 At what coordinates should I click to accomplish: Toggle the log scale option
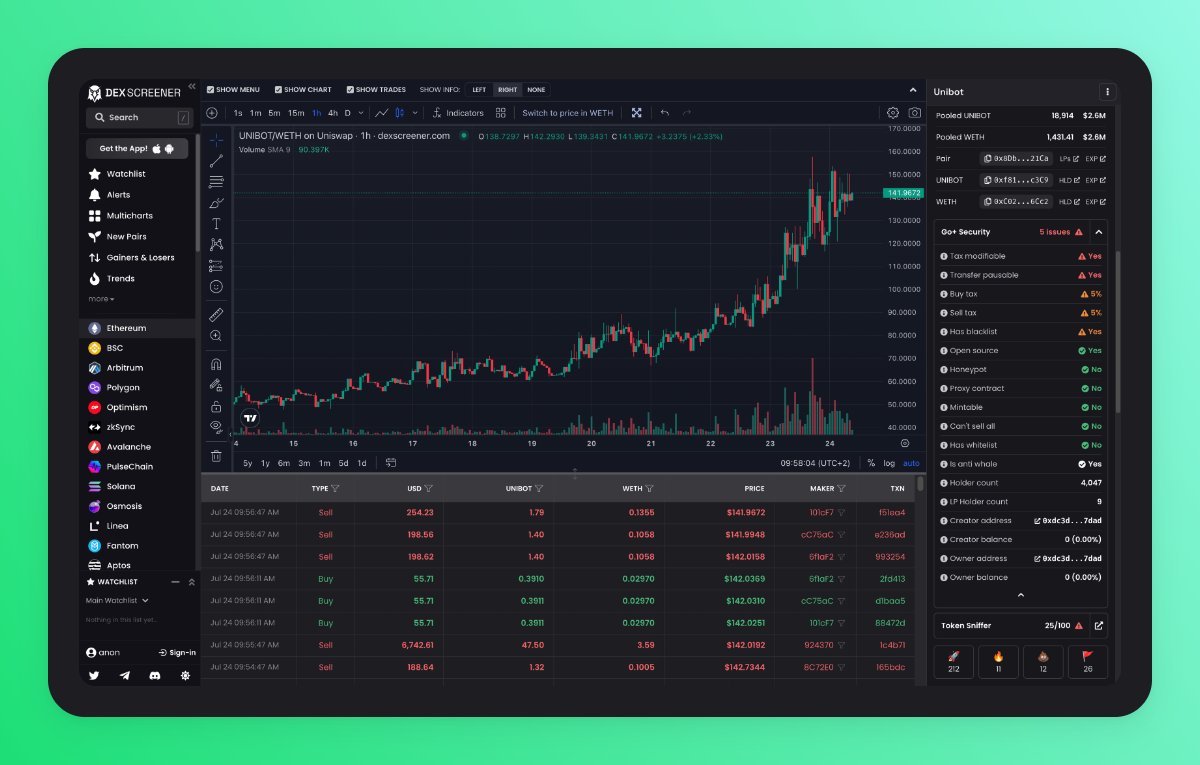tap(889, 463)
